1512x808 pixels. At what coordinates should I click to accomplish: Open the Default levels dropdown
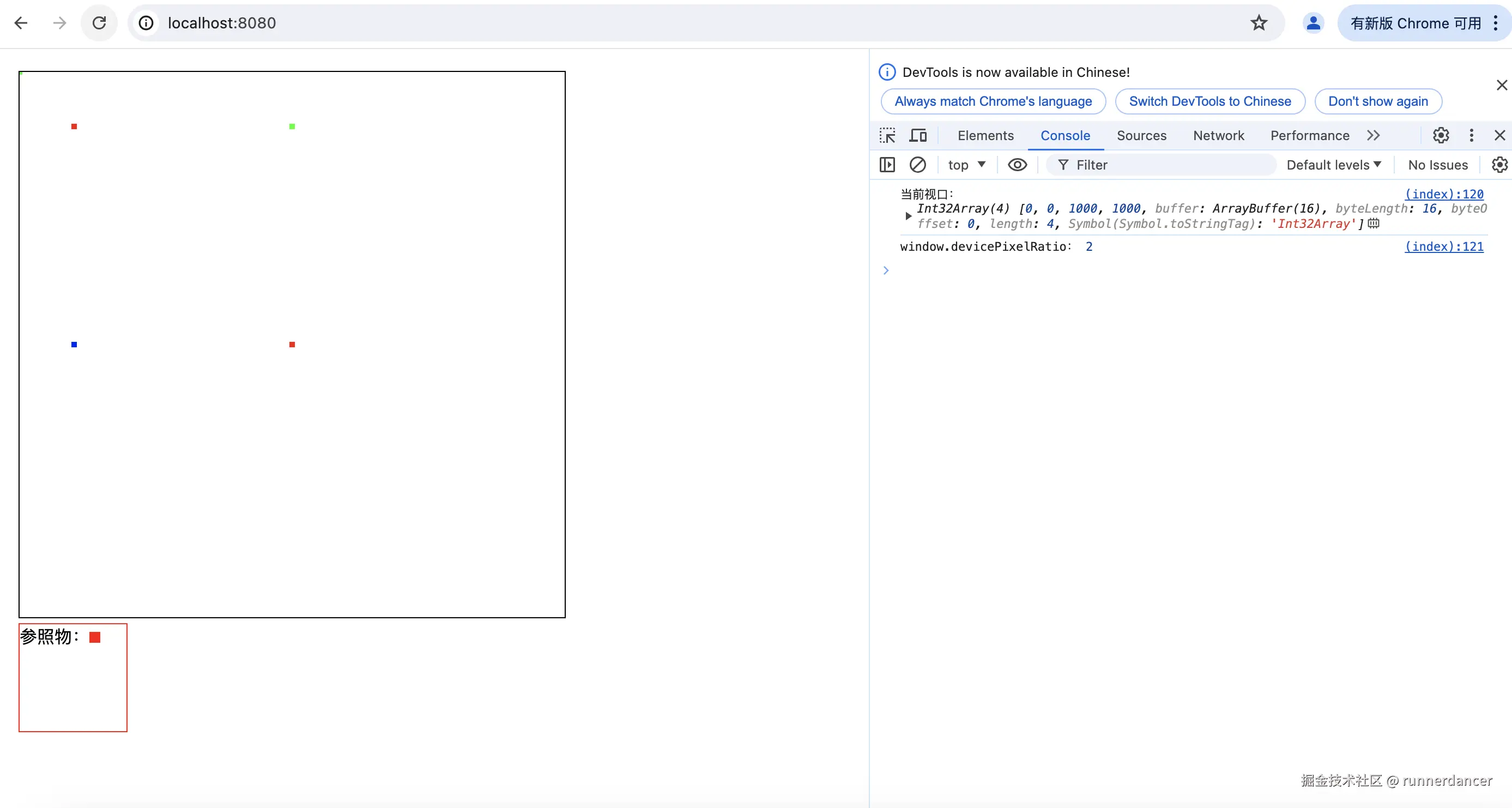(x=1333, y=165)
